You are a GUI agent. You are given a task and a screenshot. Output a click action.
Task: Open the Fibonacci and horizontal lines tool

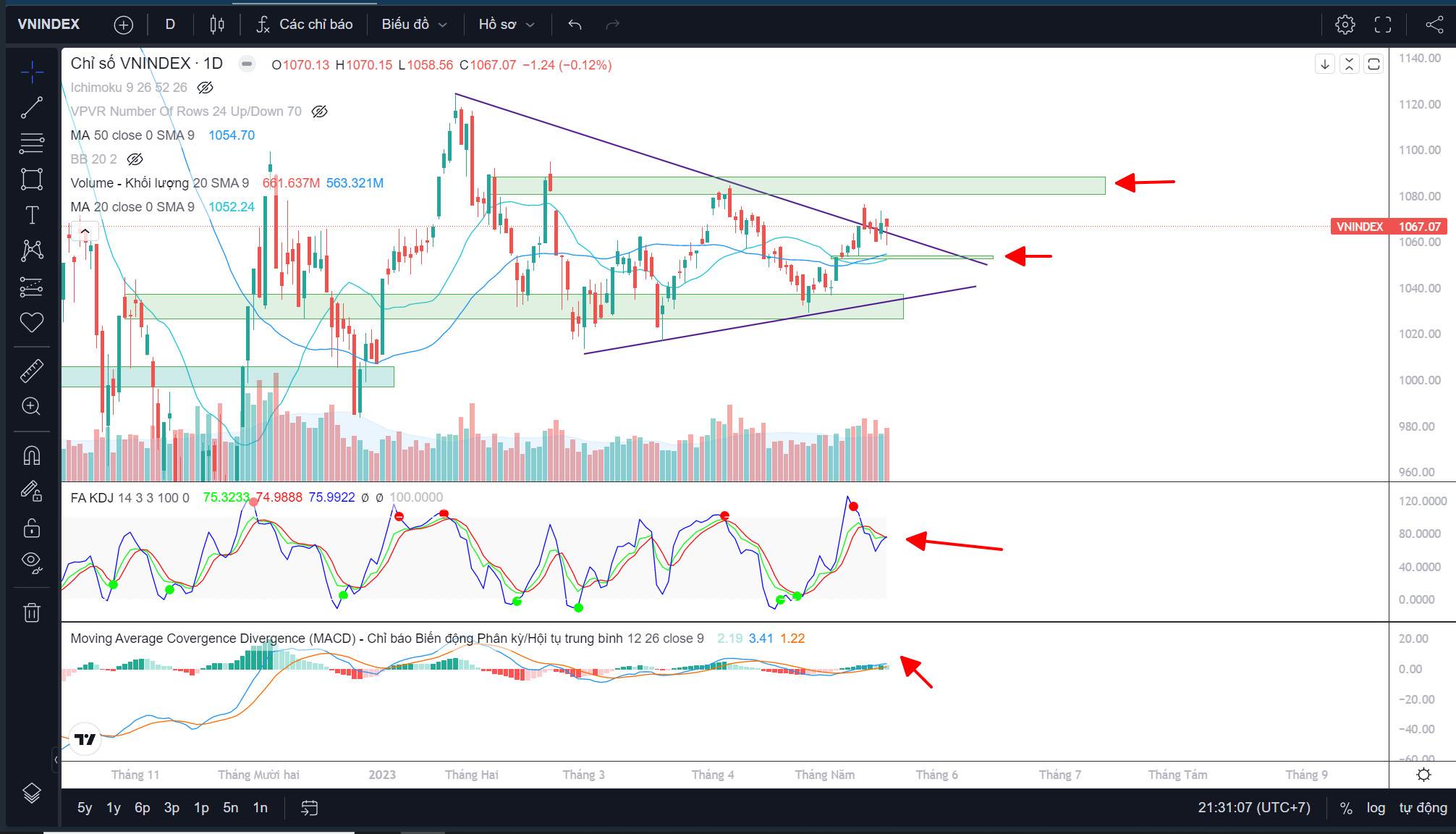click(32, 143)
